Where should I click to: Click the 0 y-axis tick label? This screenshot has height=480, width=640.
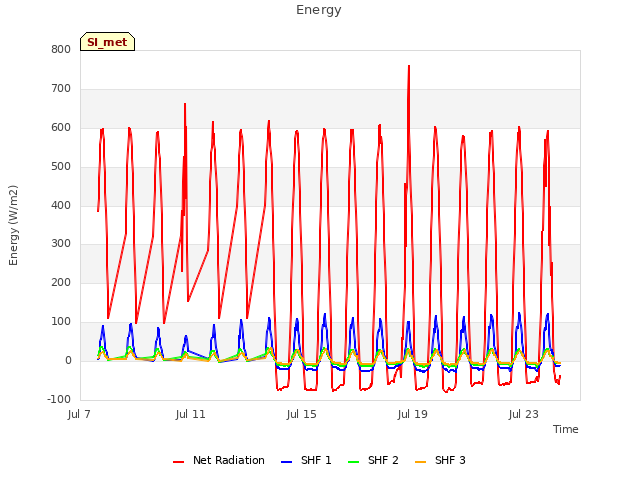pyautogui.click(x=68, y=361)
